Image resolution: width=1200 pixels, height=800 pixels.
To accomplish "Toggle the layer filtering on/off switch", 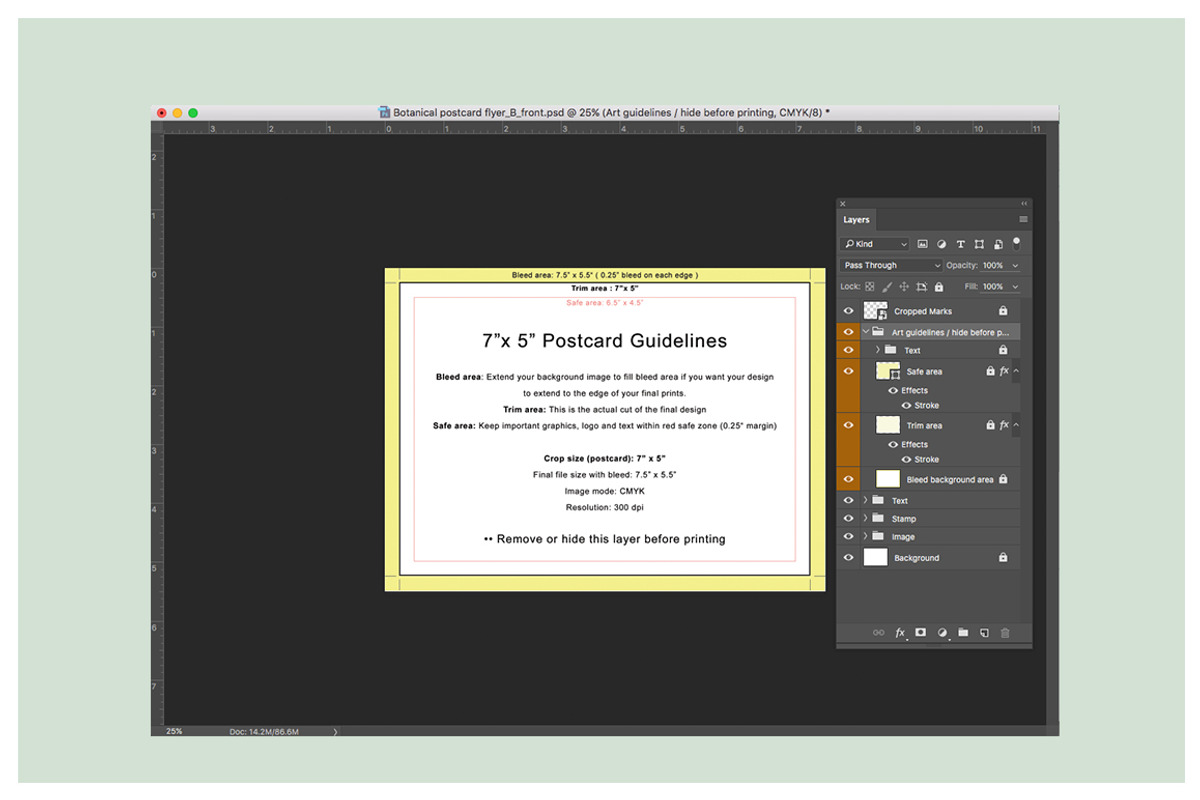I will pos(1016,242).
